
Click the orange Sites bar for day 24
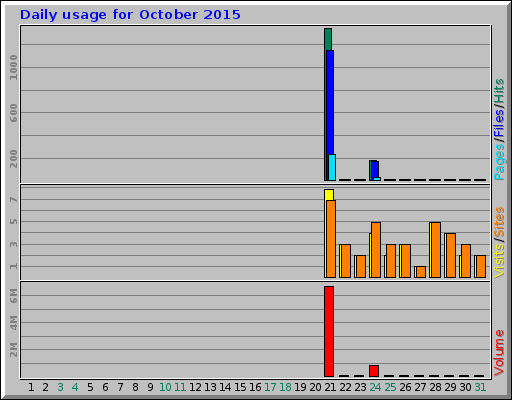[376, 250]
